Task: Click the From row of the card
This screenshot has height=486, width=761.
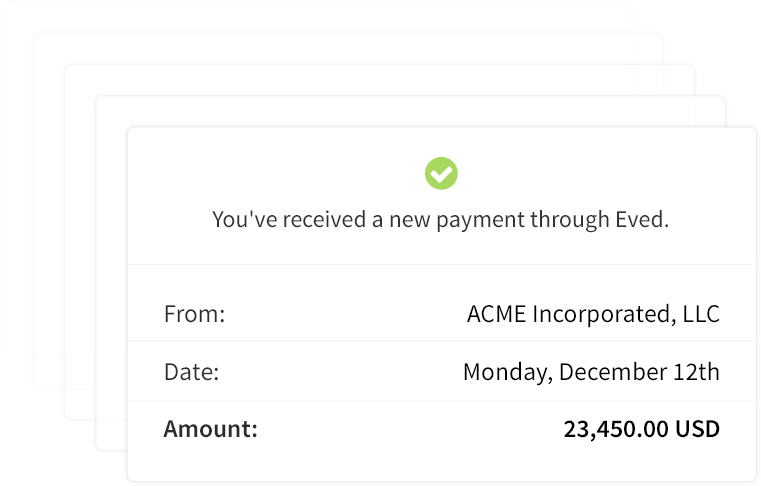Action: click(442, 314)
